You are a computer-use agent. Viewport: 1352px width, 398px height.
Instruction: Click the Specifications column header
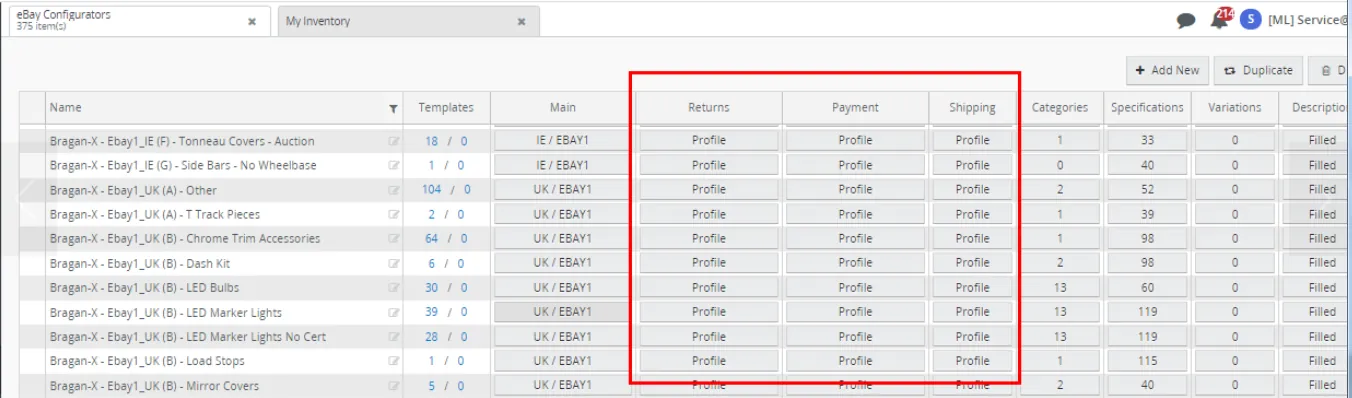(1147, 107)
